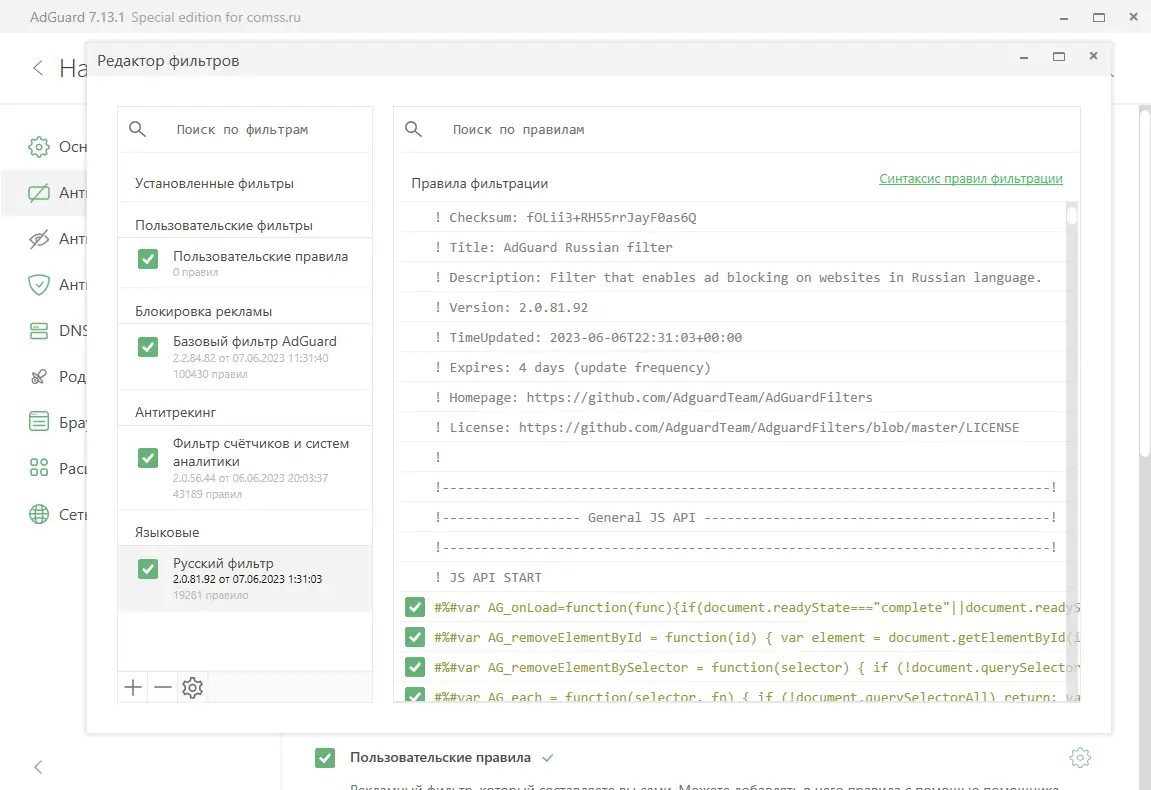The height and width of the screenshot is (790, 1151).
Task: Open filter settings gear below the filter list
Action: [193, 688]
